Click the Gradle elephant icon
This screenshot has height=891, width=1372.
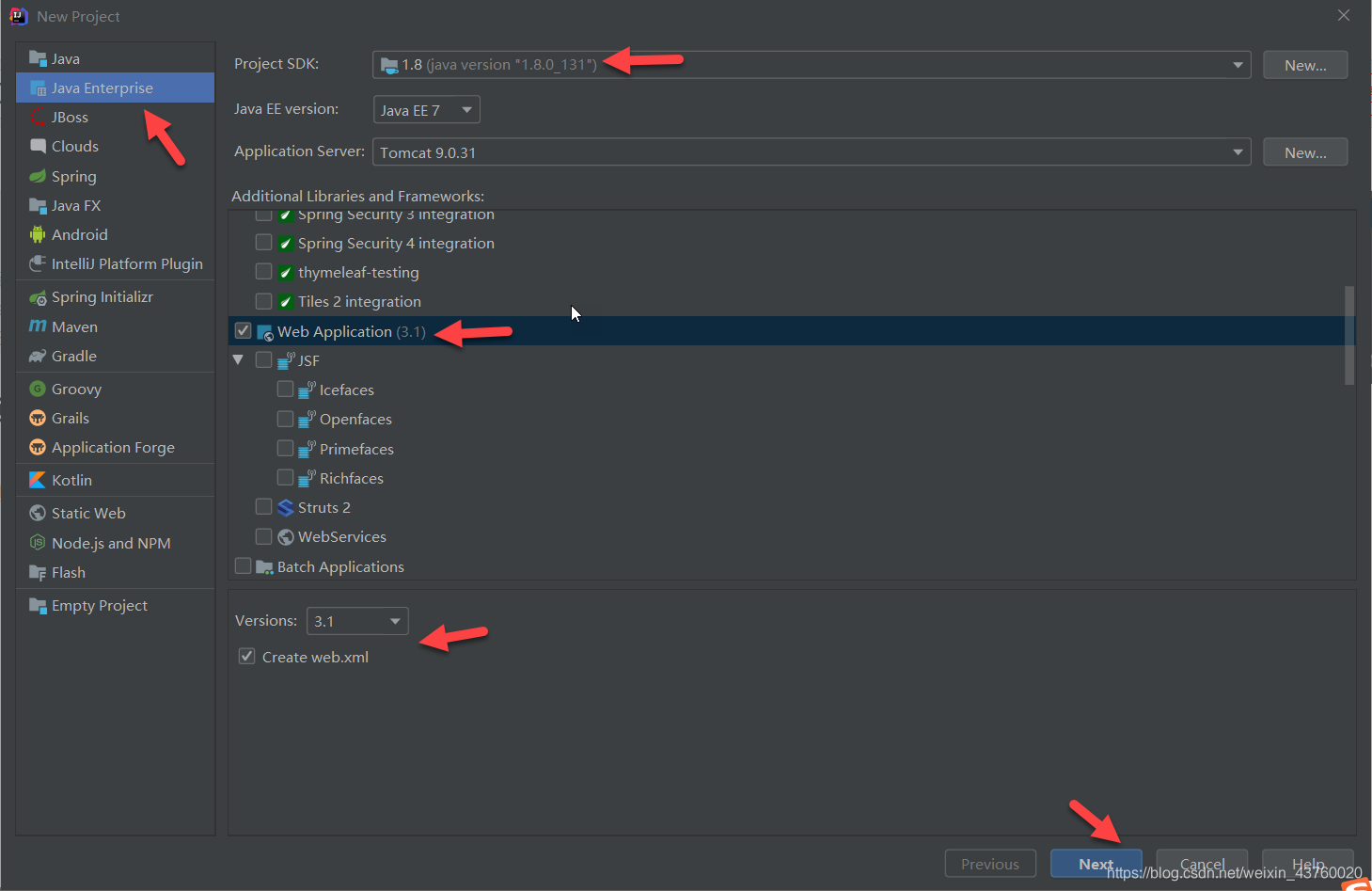38,356
